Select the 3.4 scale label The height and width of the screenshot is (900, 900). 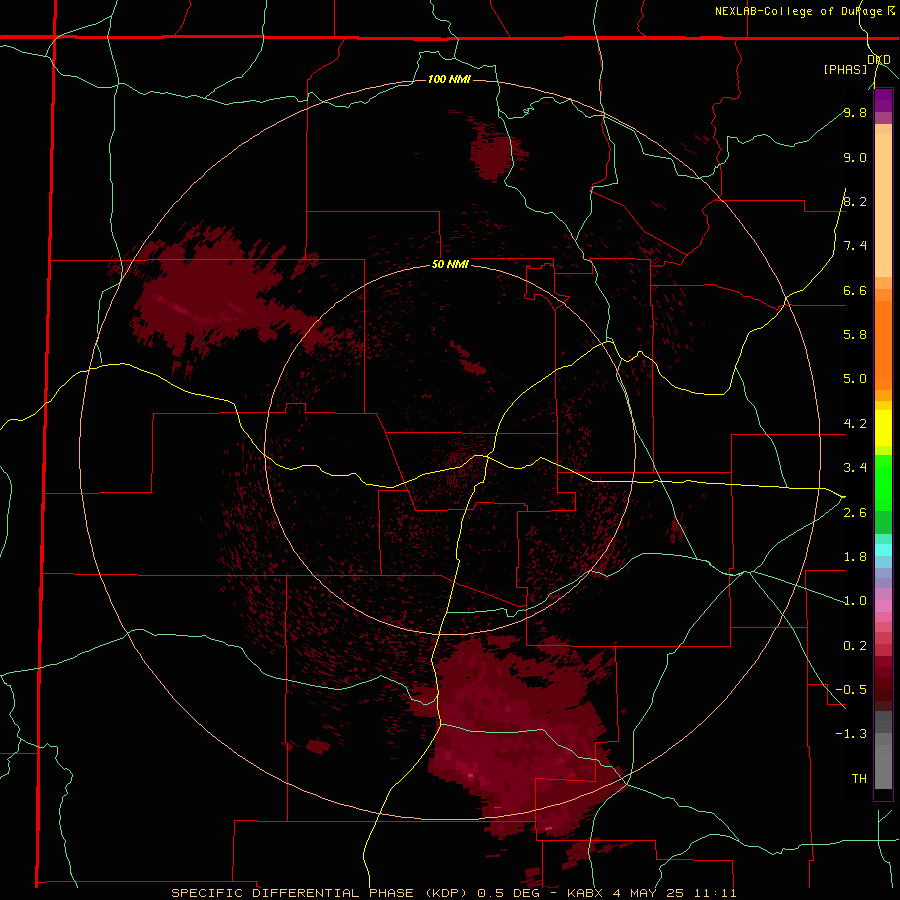click(855, 468)
